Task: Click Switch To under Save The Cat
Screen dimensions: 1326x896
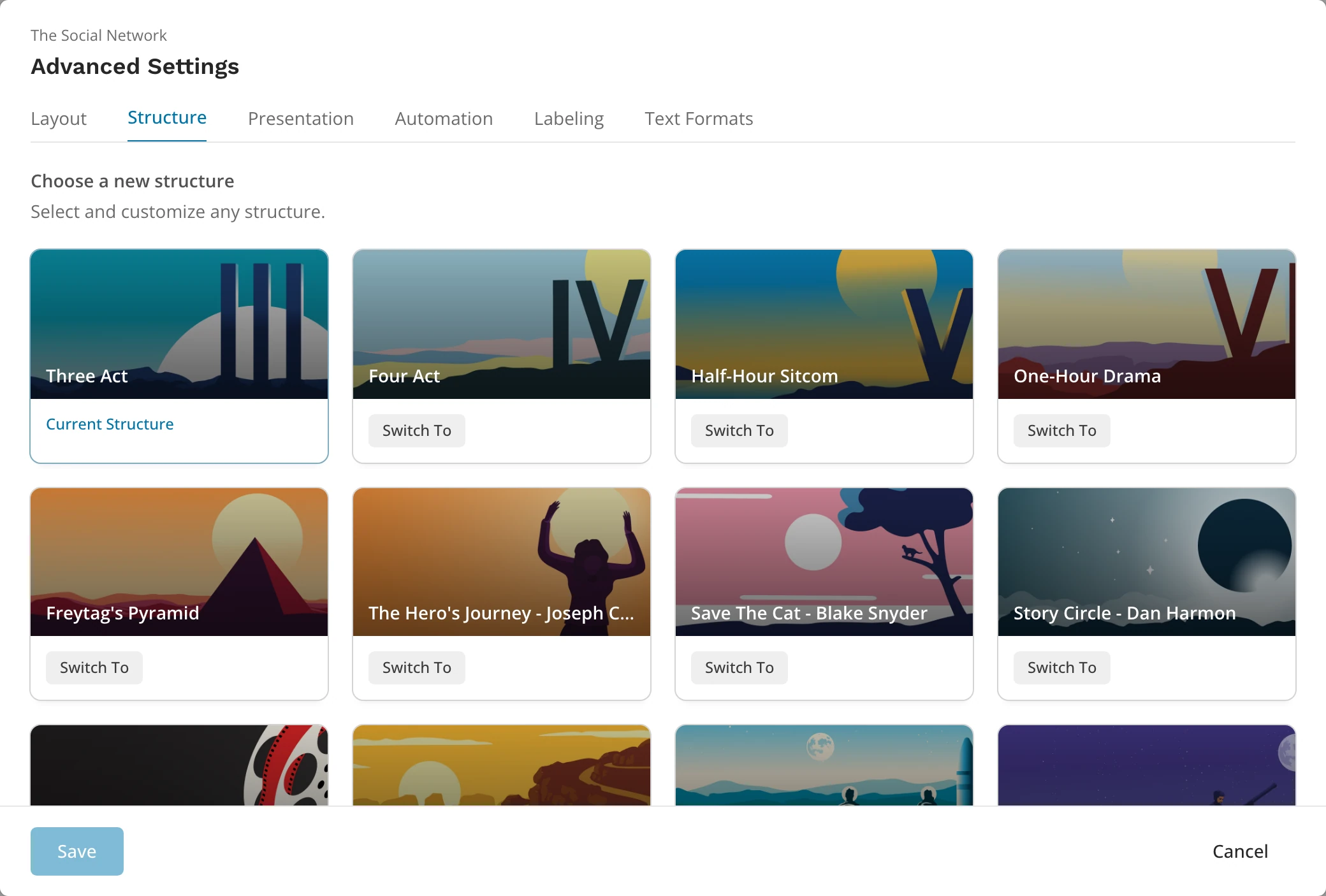Action: [739, 668]
